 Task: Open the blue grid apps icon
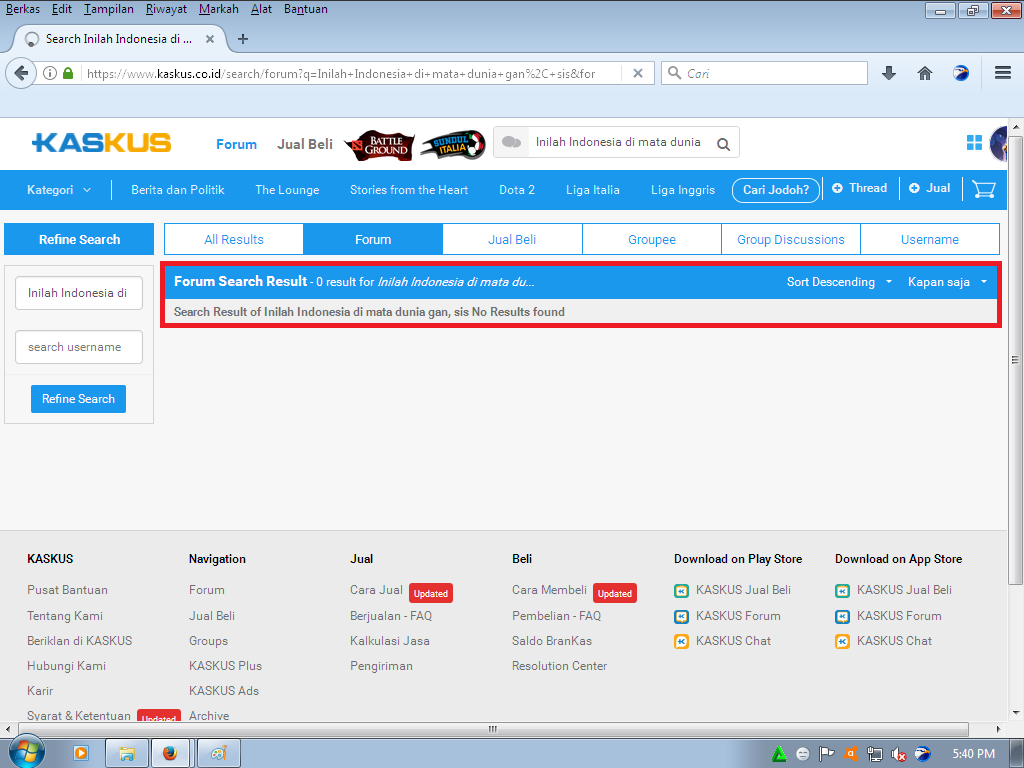(974, 142)
